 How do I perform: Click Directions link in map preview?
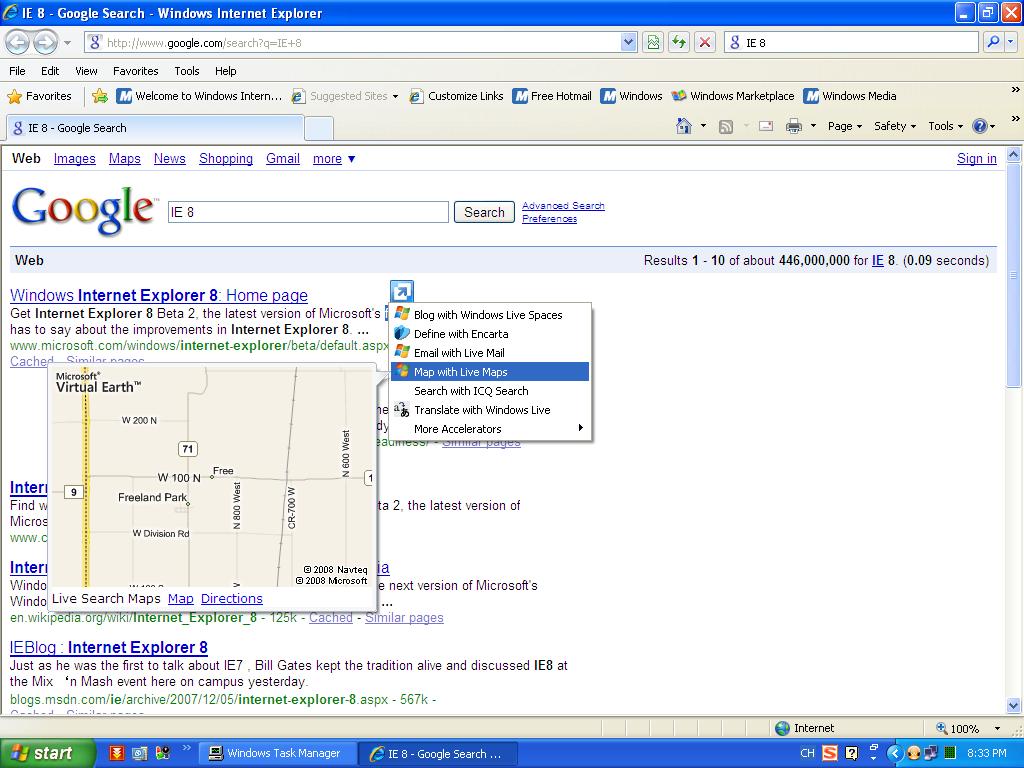click(232, 598)
